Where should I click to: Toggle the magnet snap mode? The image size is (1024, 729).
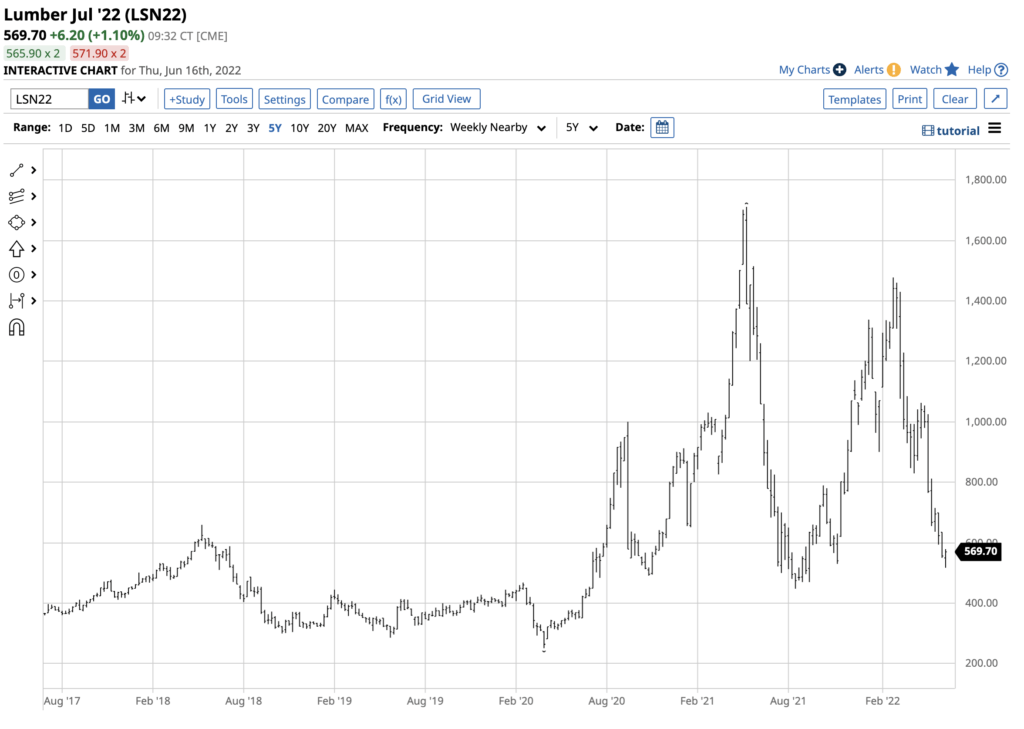16,327
